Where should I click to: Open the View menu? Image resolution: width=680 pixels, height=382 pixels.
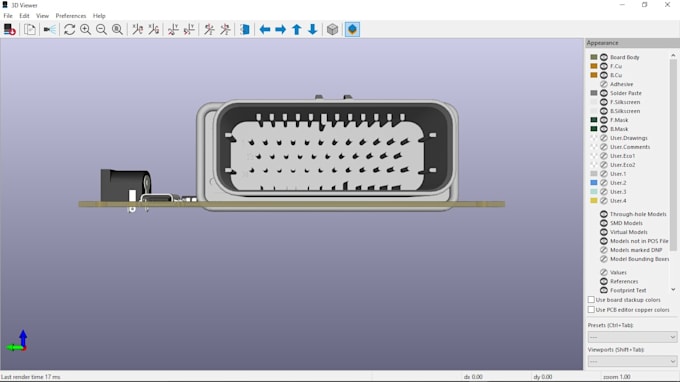[x=42, y=16]
